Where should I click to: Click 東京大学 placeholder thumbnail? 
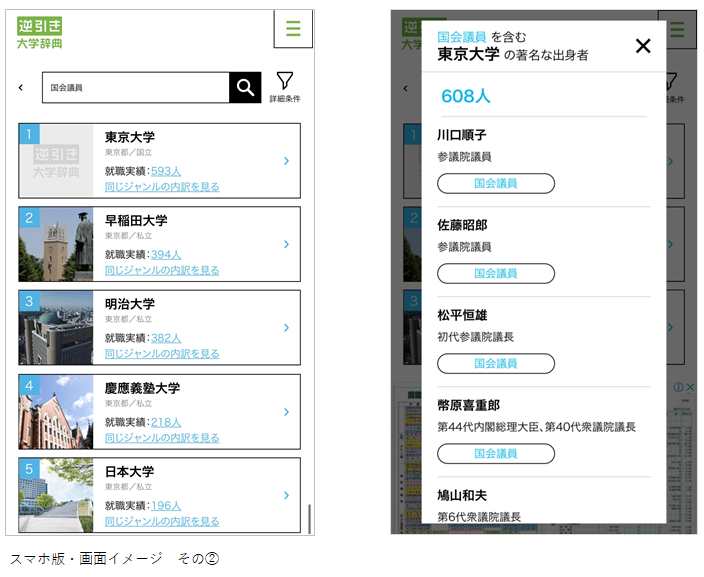[x=56, y=161]
